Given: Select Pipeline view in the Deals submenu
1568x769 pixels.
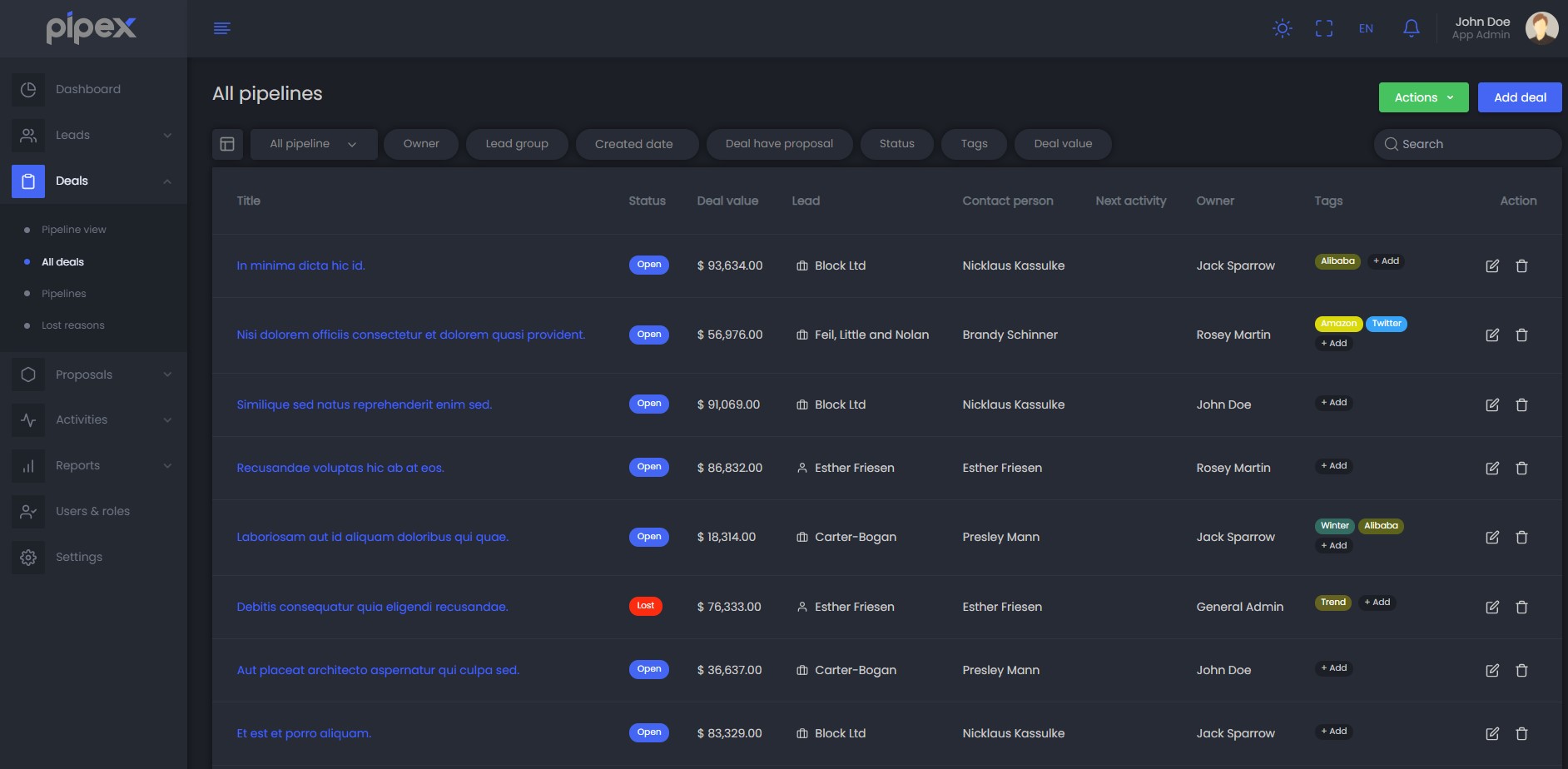Looking at the screenshot, I should [x=74, y=230].
